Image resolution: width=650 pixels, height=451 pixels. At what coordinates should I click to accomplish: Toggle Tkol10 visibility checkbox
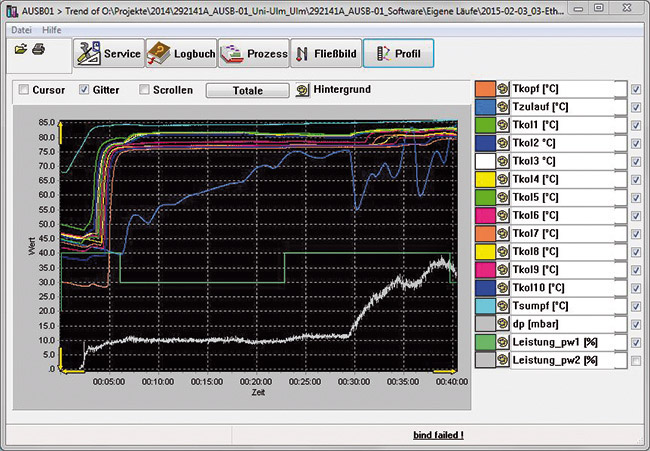coord(636,288)
